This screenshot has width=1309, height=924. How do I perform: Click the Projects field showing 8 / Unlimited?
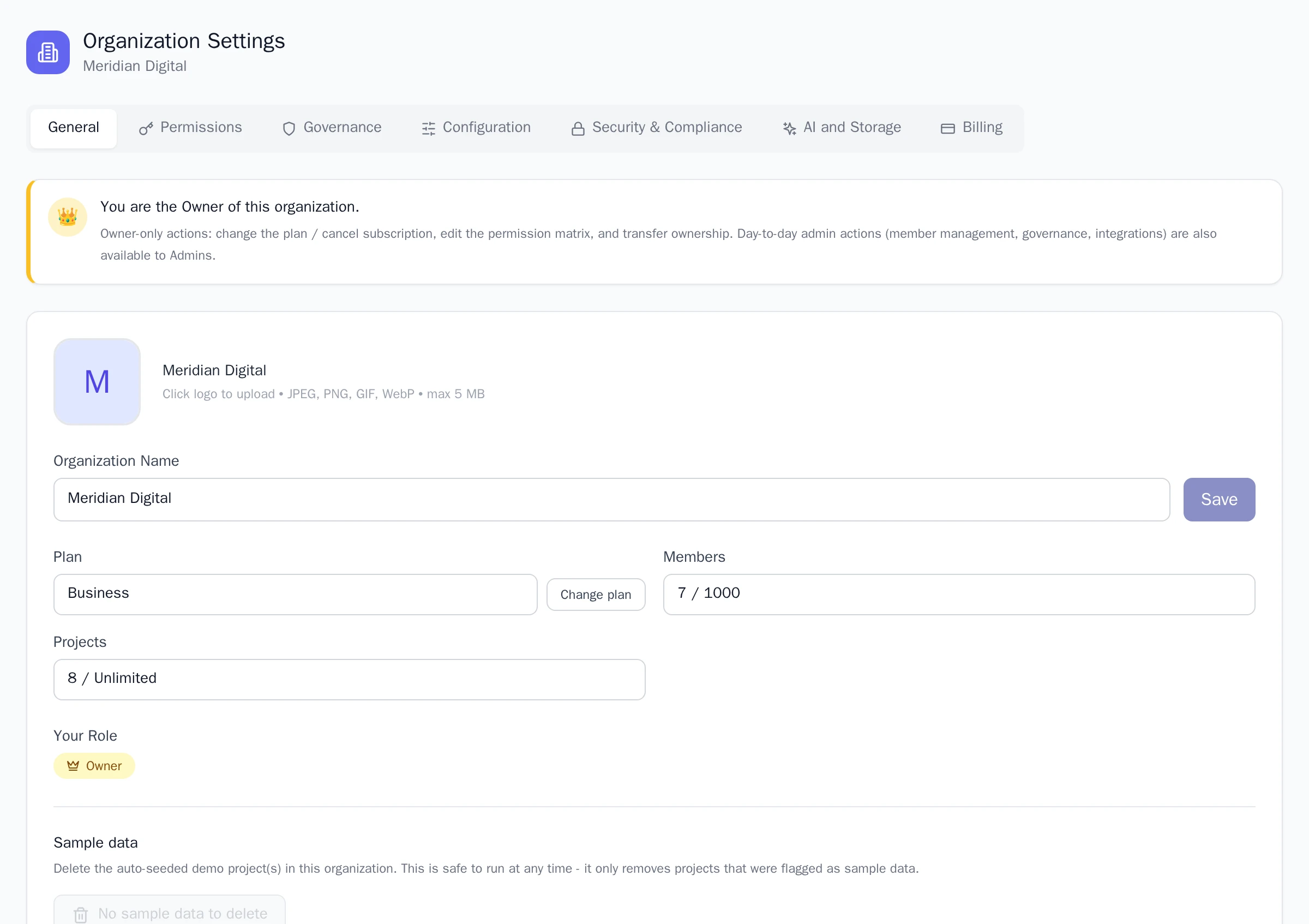[350, 680]
